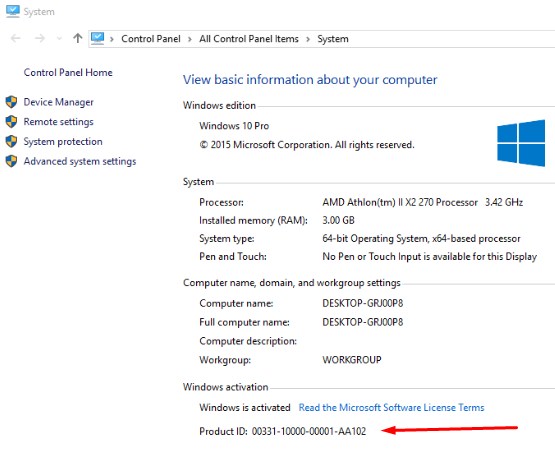Viewport: 555px width, 472px height.
Task: Expand chevron after All Control Panel Items
Action: (x=308, y=39)
